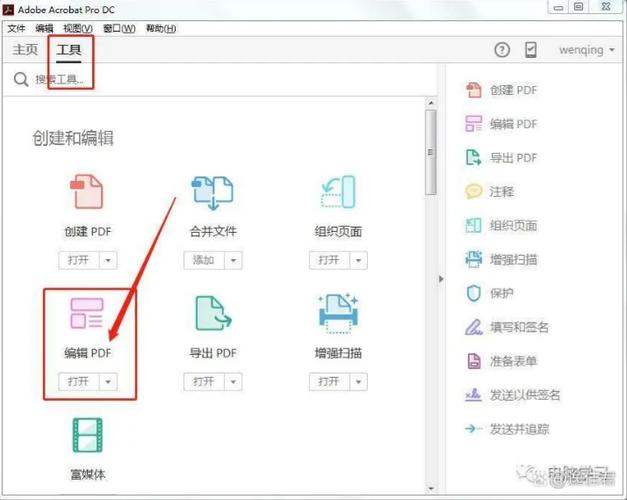Expand dropdown arrow beside 编辑 PDF 打开

[108, 382]
